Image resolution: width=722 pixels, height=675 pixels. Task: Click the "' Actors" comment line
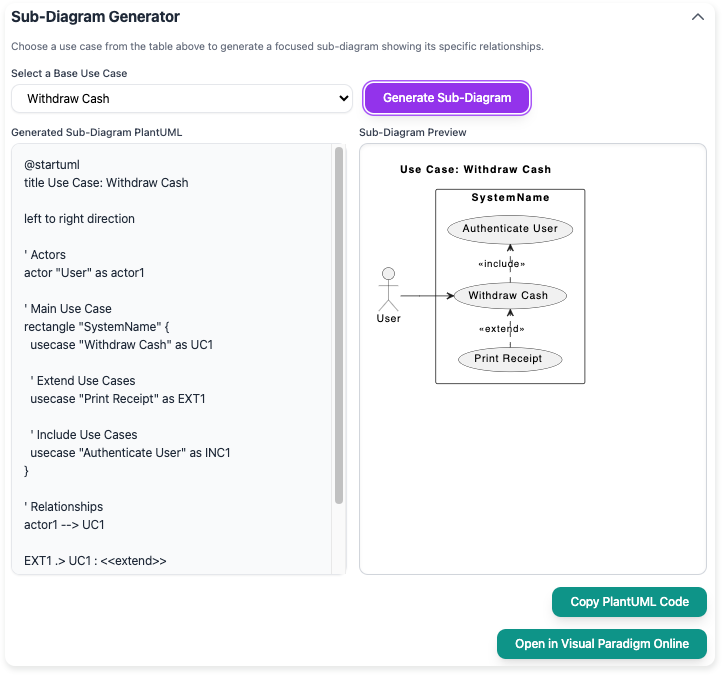pos(45,255)
